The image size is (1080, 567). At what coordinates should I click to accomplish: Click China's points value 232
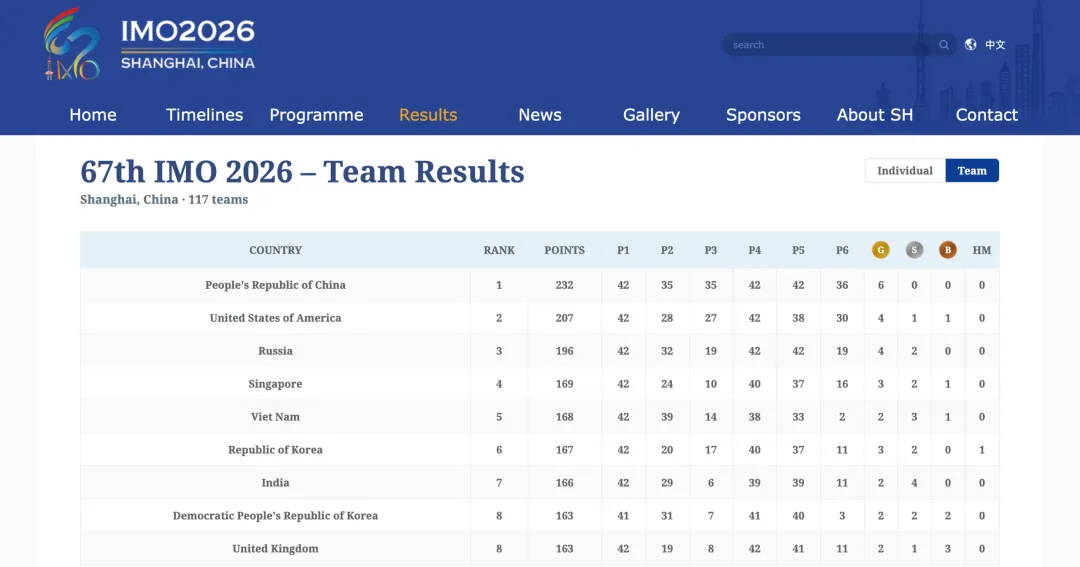click(x=564, y=285)
